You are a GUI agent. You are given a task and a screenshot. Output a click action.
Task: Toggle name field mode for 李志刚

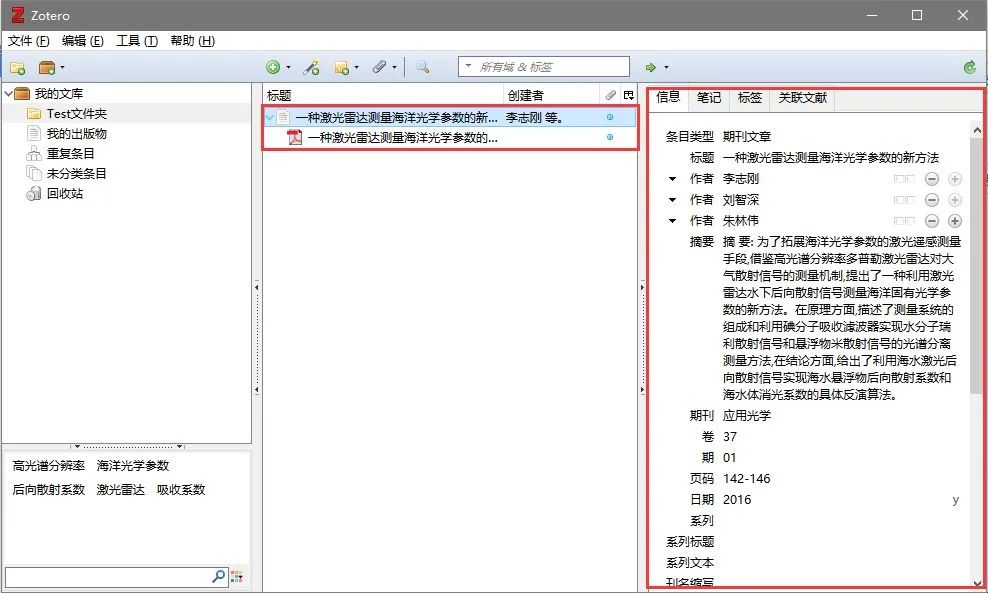pos(905,180)
